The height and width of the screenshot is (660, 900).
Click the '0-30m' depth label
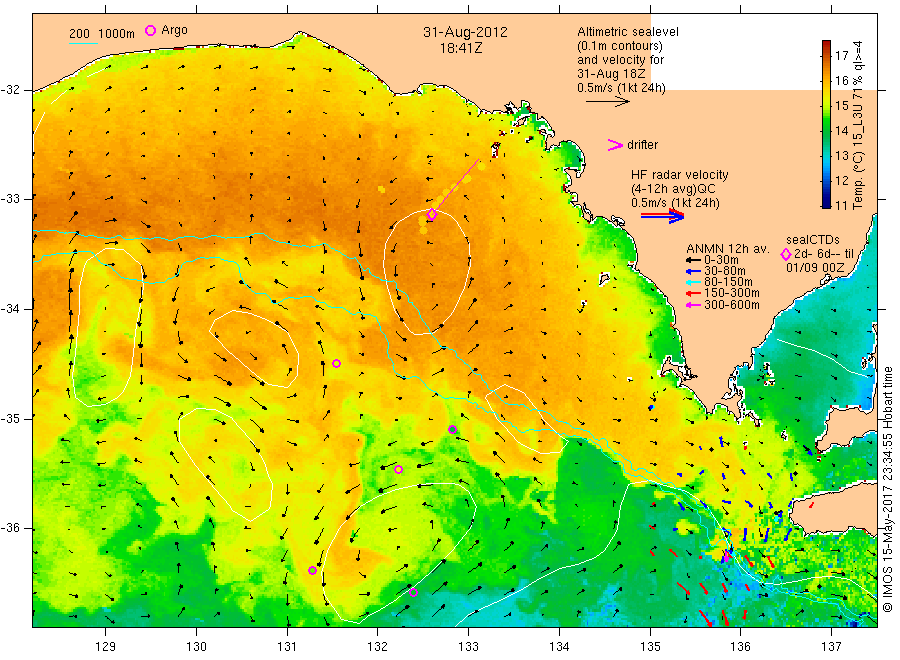[721, 261]
